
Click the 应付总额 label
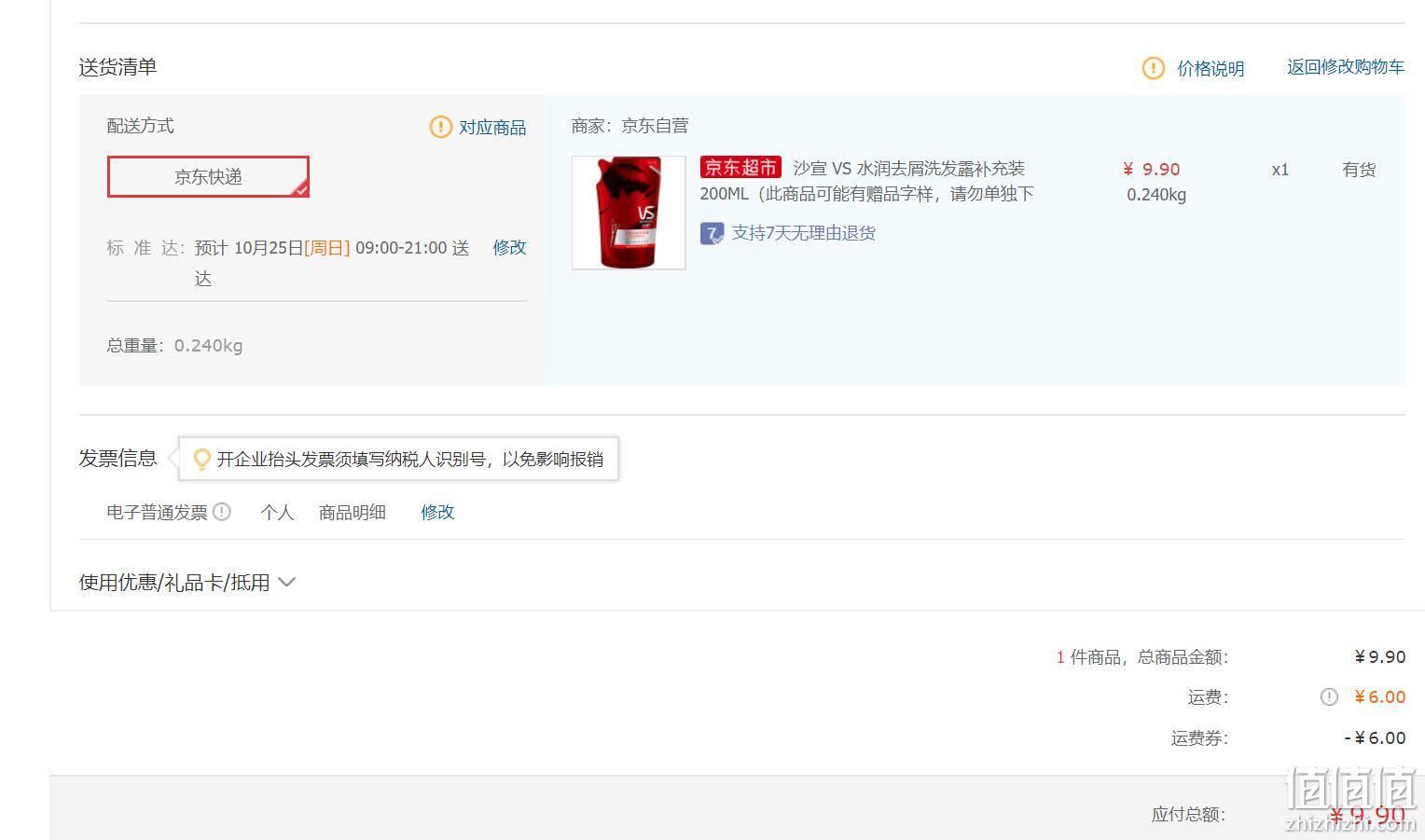point(1188,814)
